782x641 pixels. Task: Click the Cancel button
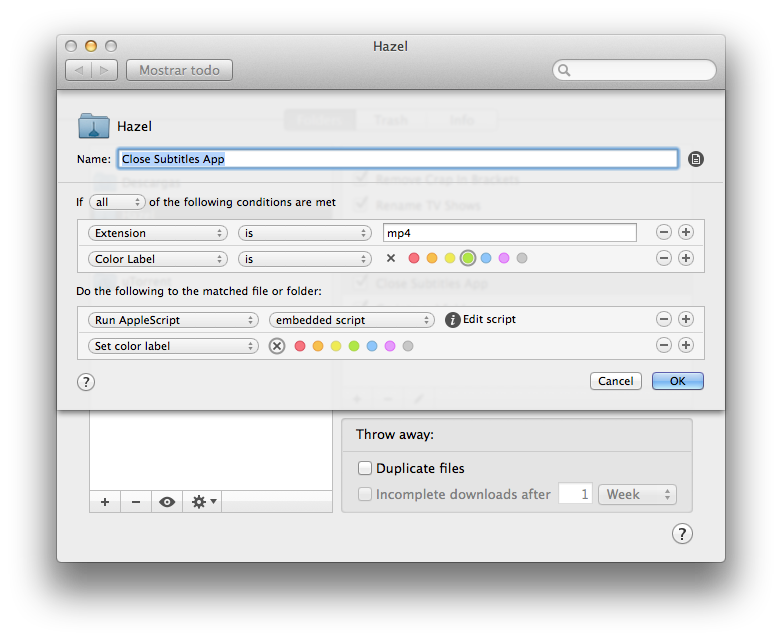click(616, 381)
